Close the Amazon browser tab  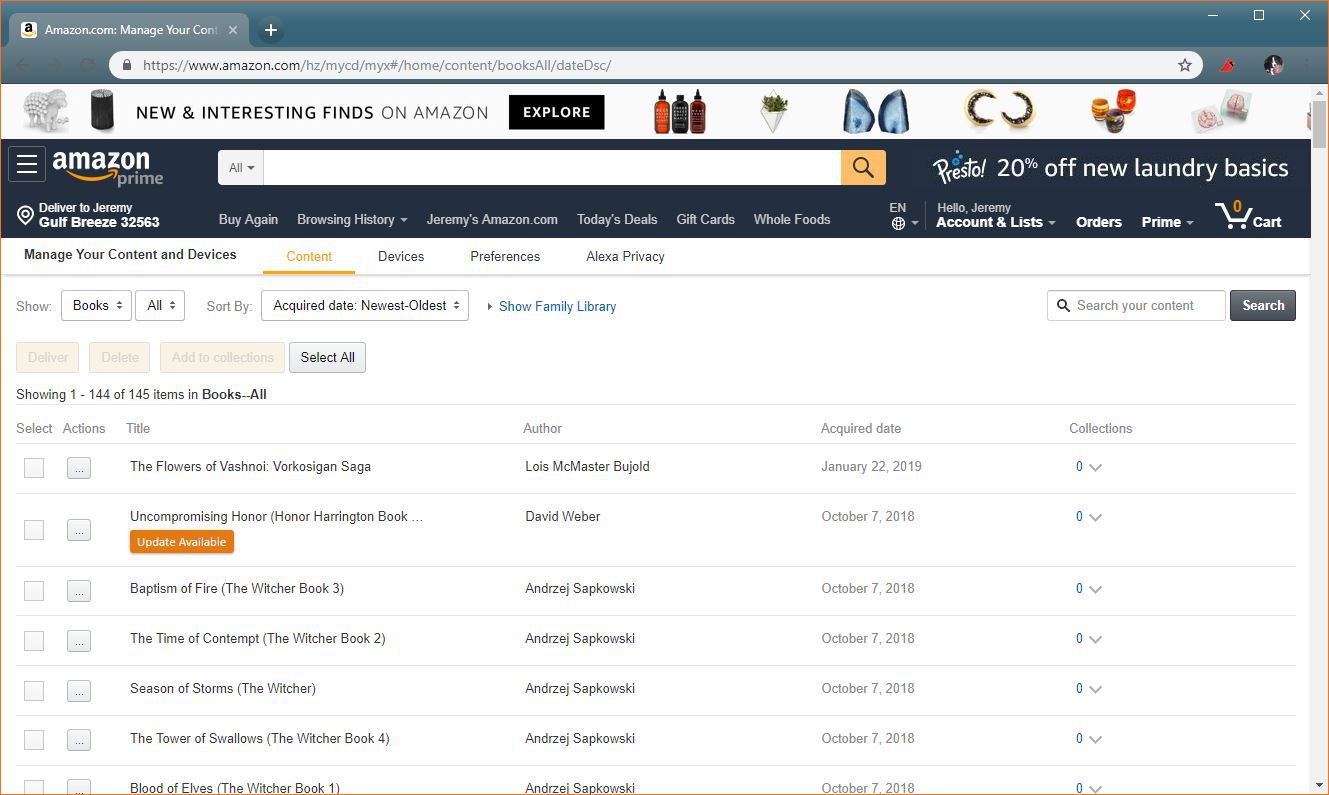233,30
